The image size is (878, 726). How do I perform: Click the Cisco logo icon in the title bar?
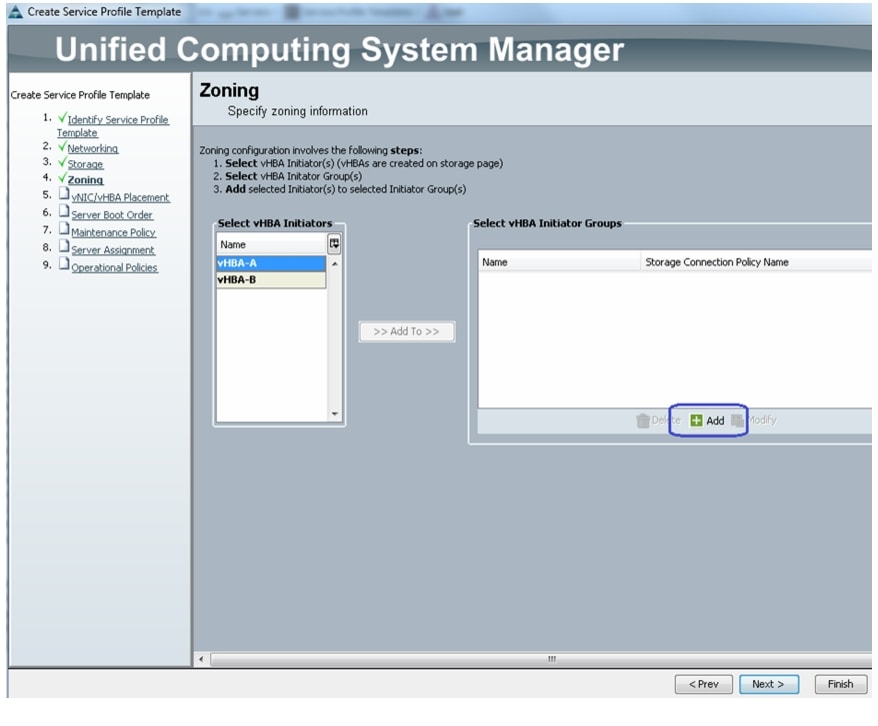pyautogui.click(x=15, y=11)
